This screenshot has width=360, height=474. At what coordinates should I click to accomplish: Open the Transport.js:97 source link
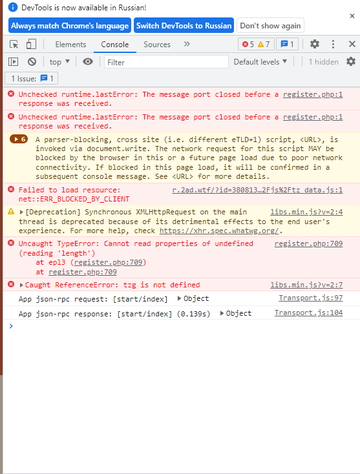(311, 298)
